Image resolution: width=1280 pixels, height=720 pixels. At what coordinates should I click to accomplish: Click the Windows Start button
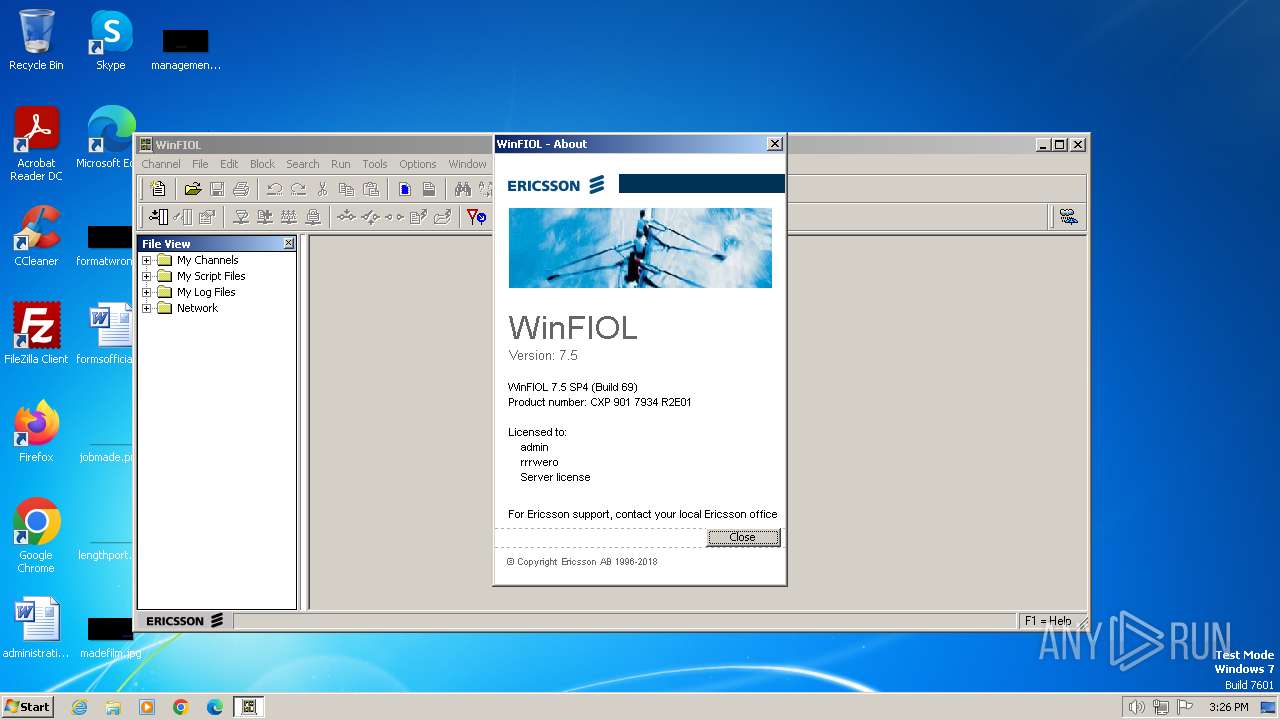click(27, 706)
